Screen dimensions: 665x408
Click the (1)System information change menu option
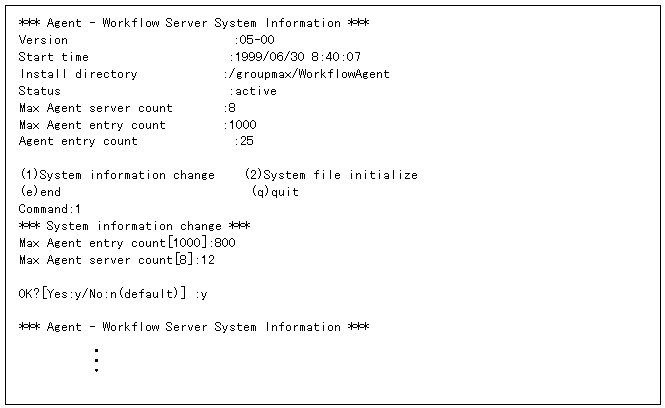point(116,175)
